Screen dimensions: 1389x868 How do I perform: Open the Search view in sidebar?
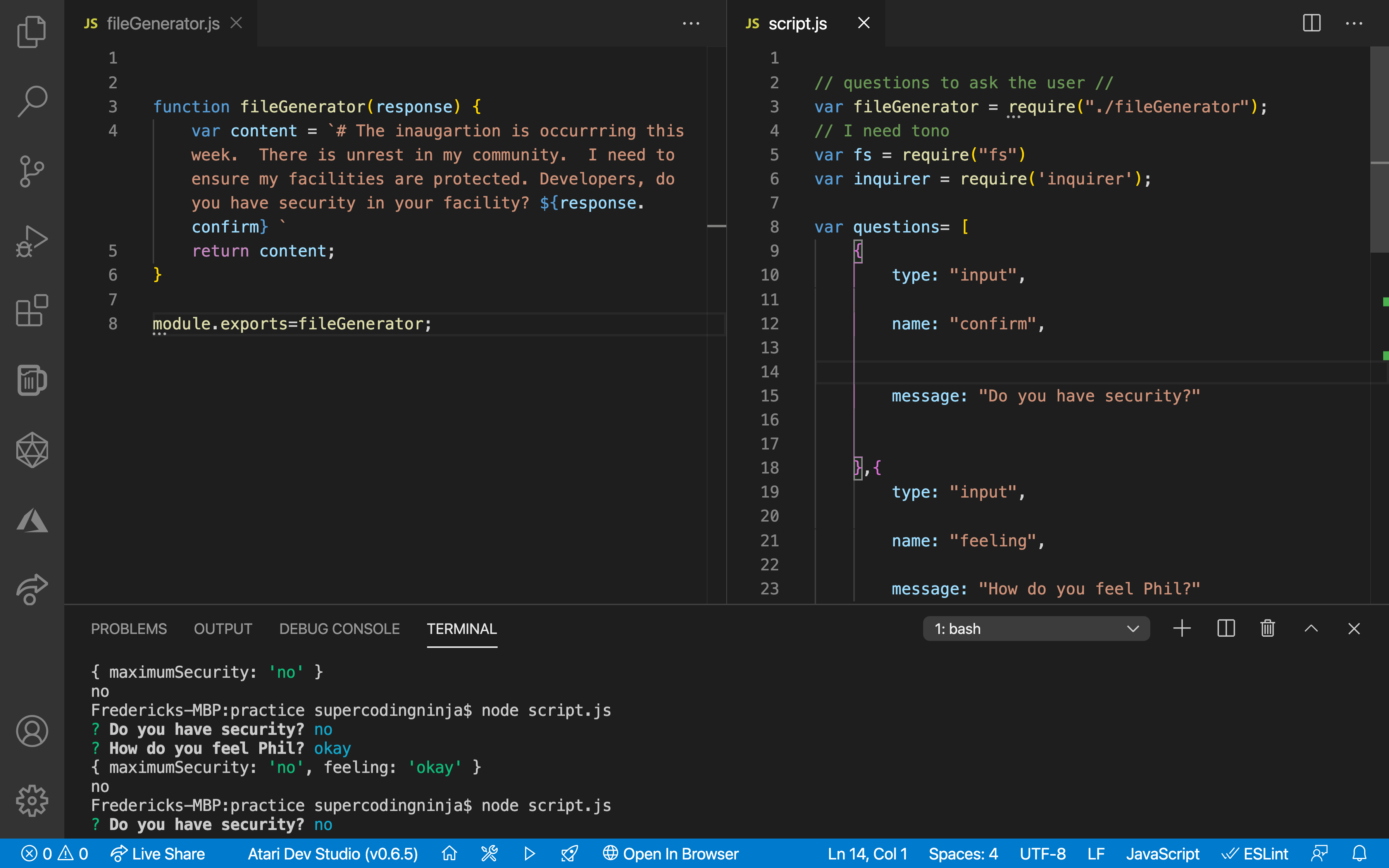click(31, 101)
